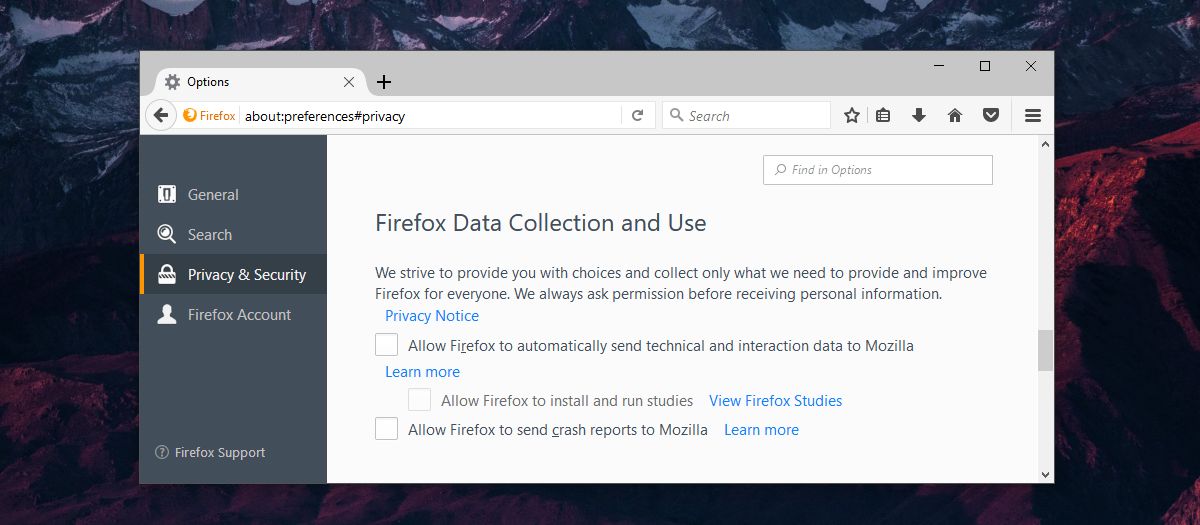Open the Pocket icon
Image resolution: width=1200 pixels, height=525 pixels.
pos(991,116)
